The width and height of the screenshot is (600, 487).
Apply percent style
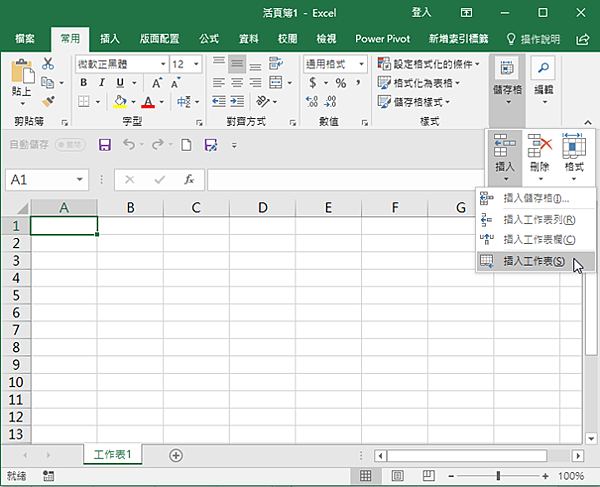(x=341, y=83)
